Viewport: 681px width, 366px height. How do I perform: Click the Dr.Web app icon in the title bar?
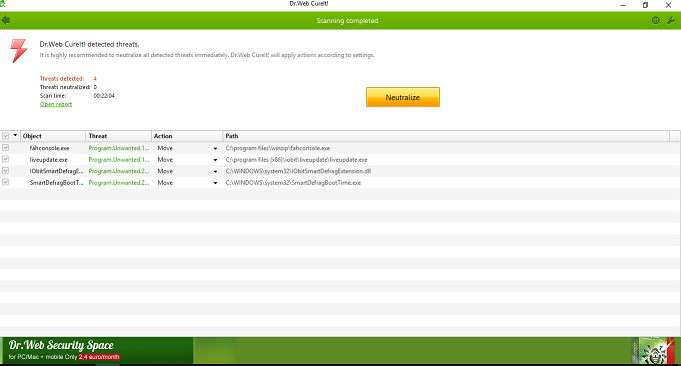[2, 3]
